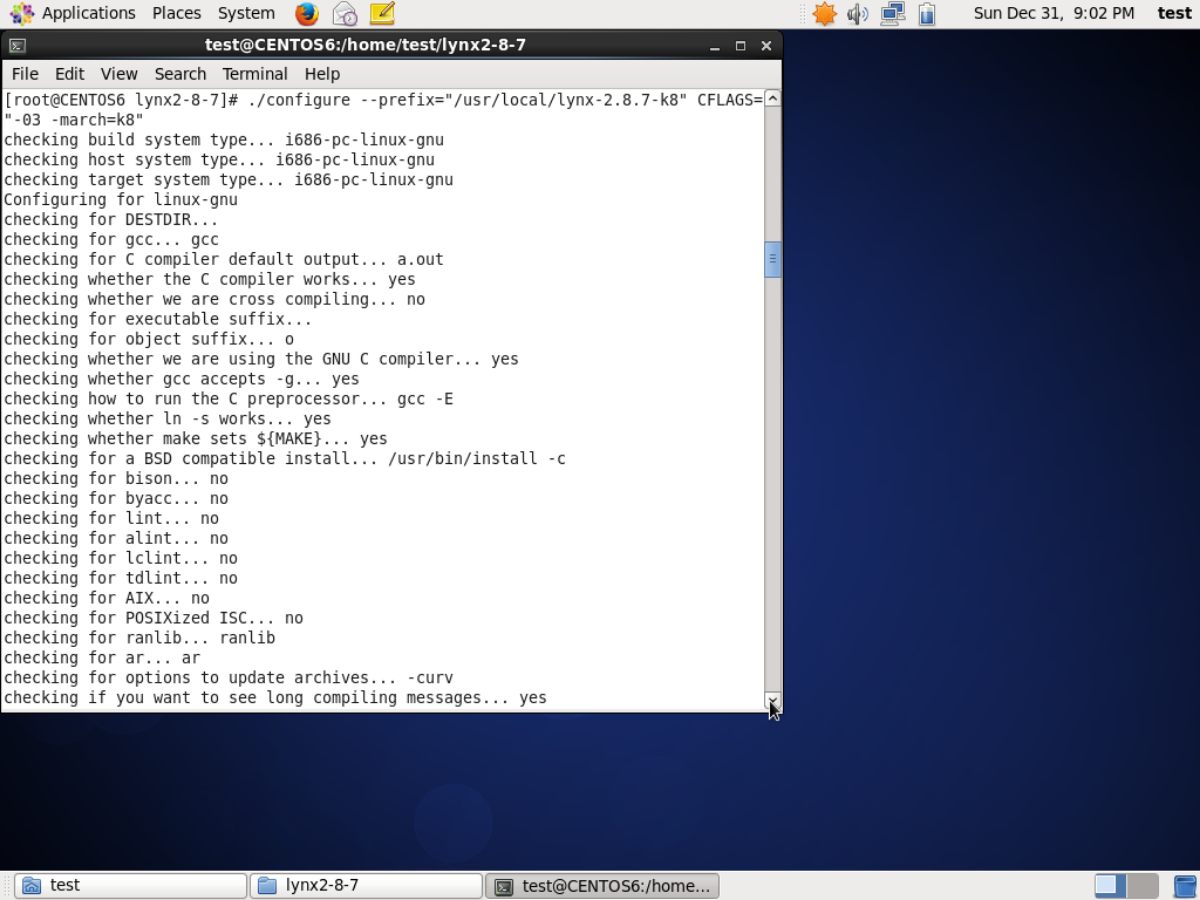Click 'checking whether ln -s works' line
The width and height of the screenshot is (1200, 900).
(x=167, y=419)
